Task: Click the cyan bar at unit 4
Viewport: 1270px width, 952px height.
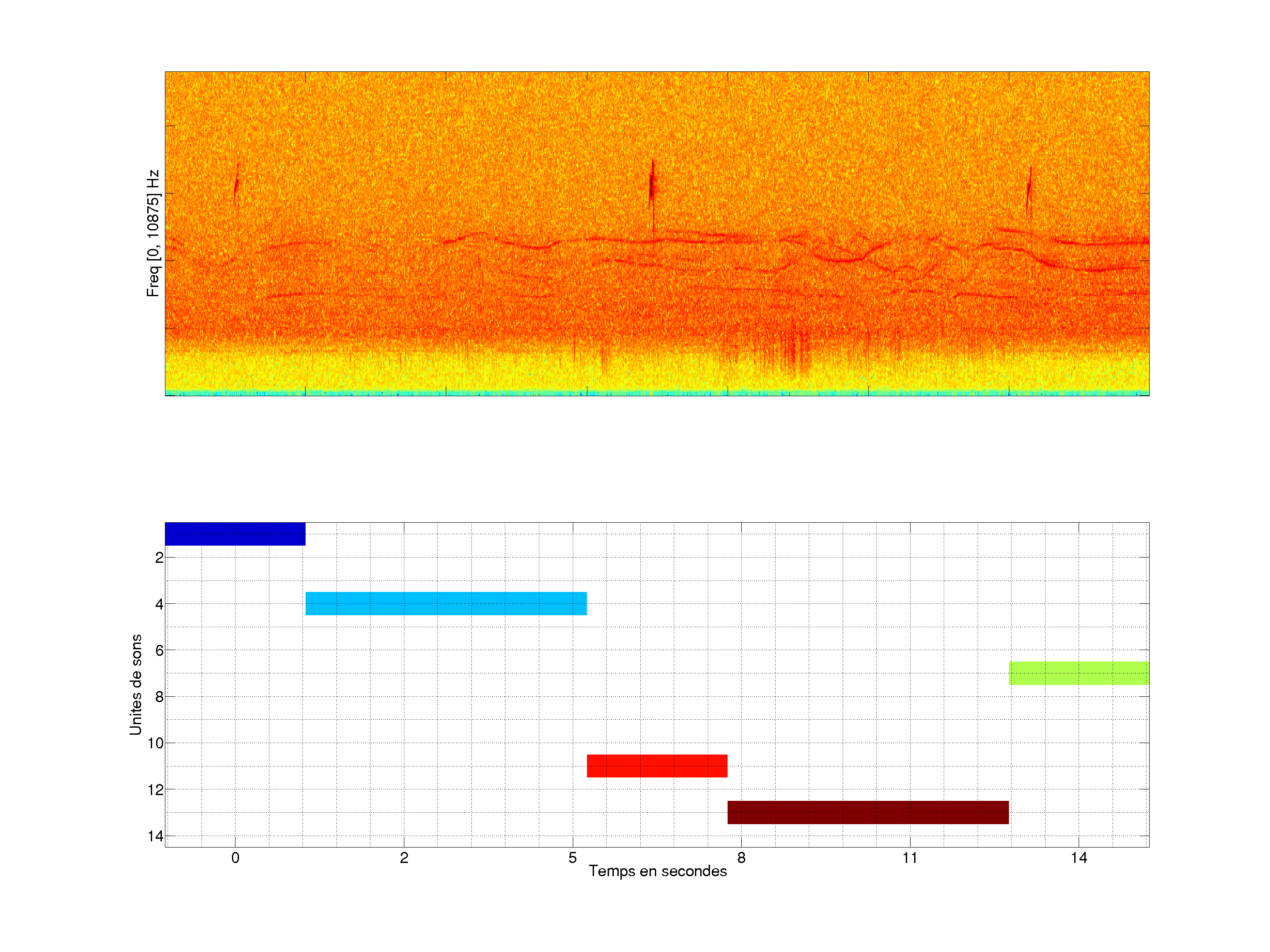Action: 445,603
